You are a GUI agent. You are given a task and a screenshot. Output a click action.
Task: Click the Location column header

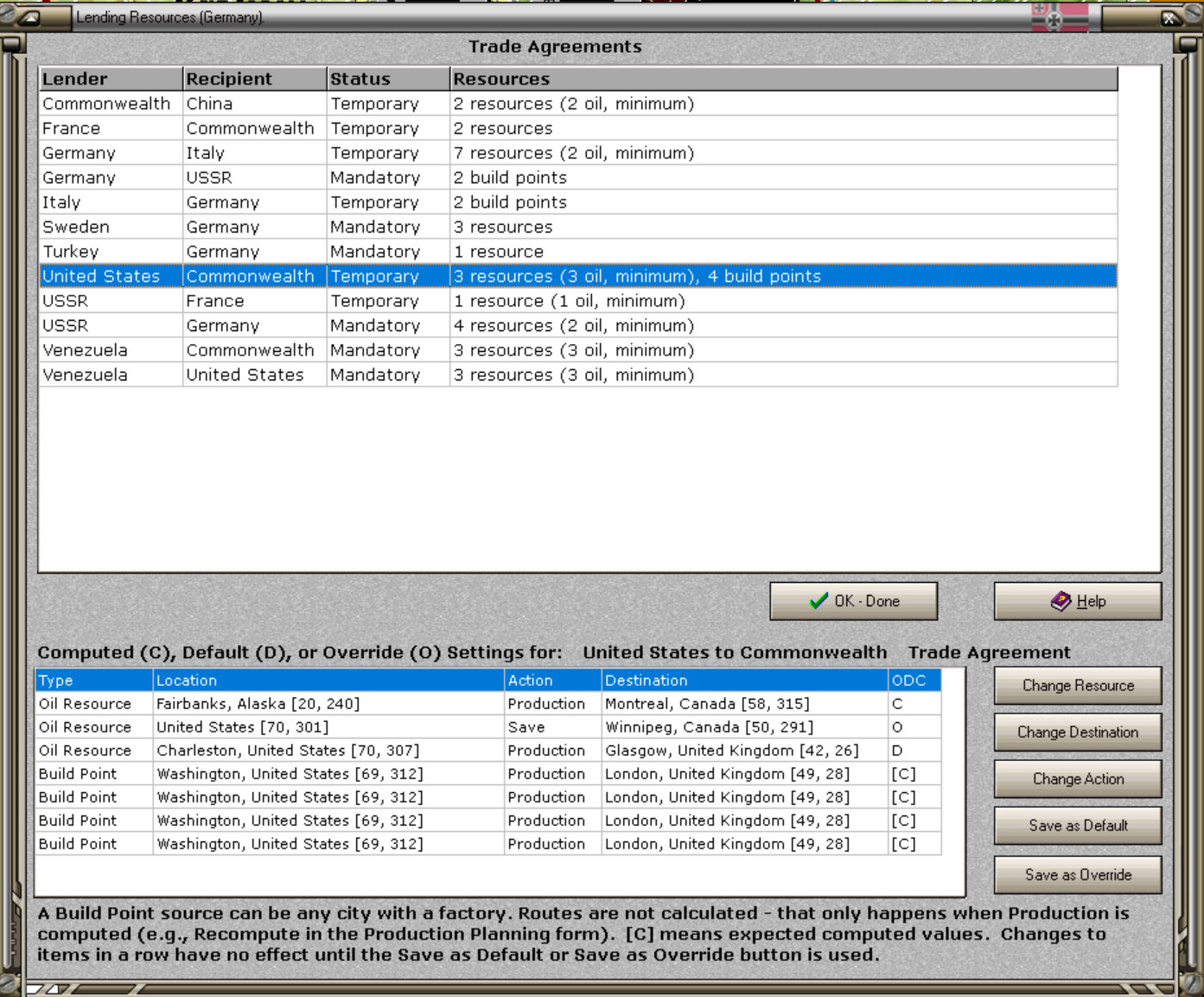click(328, 681)
